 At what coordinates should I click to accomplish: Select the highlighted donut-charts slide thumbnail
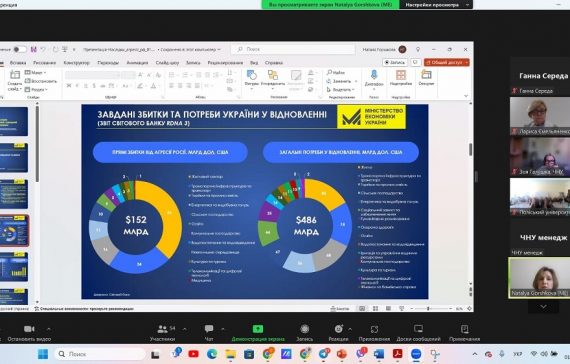[x=14, y=231]
